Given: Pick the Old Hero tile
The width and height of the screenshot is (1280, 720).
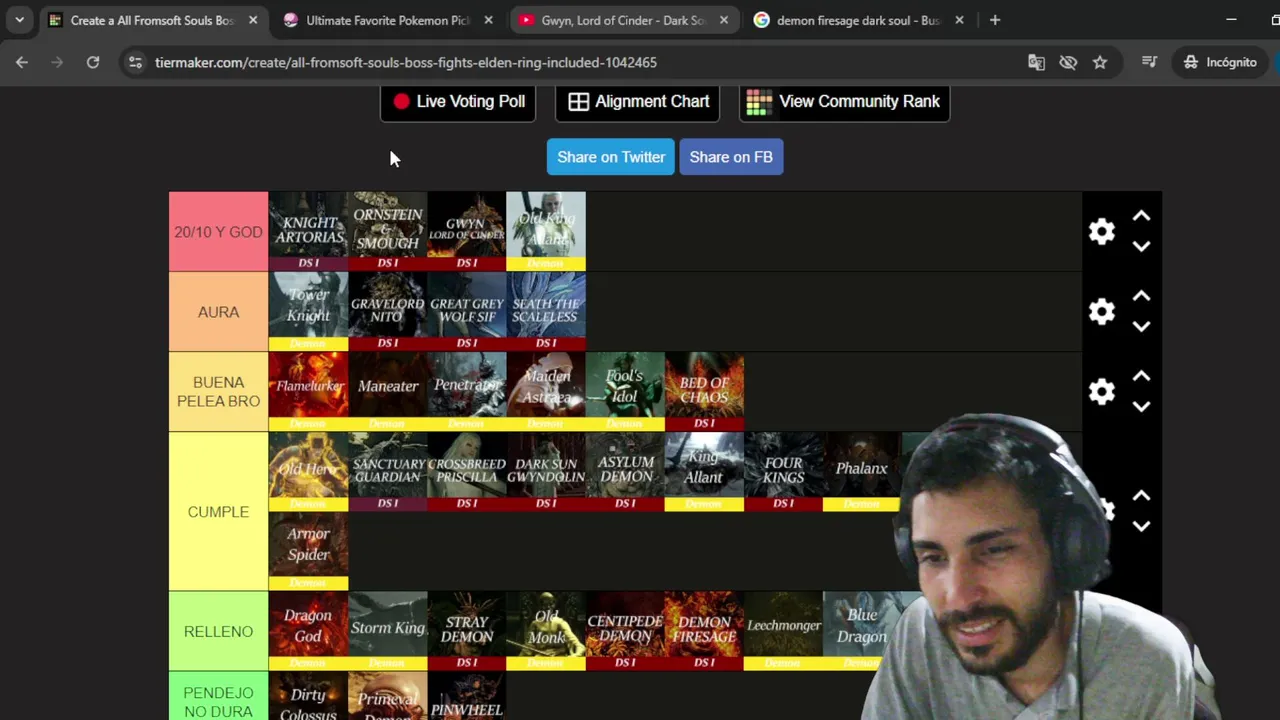Looking at the screenshot, I should (x=308, y=471).
